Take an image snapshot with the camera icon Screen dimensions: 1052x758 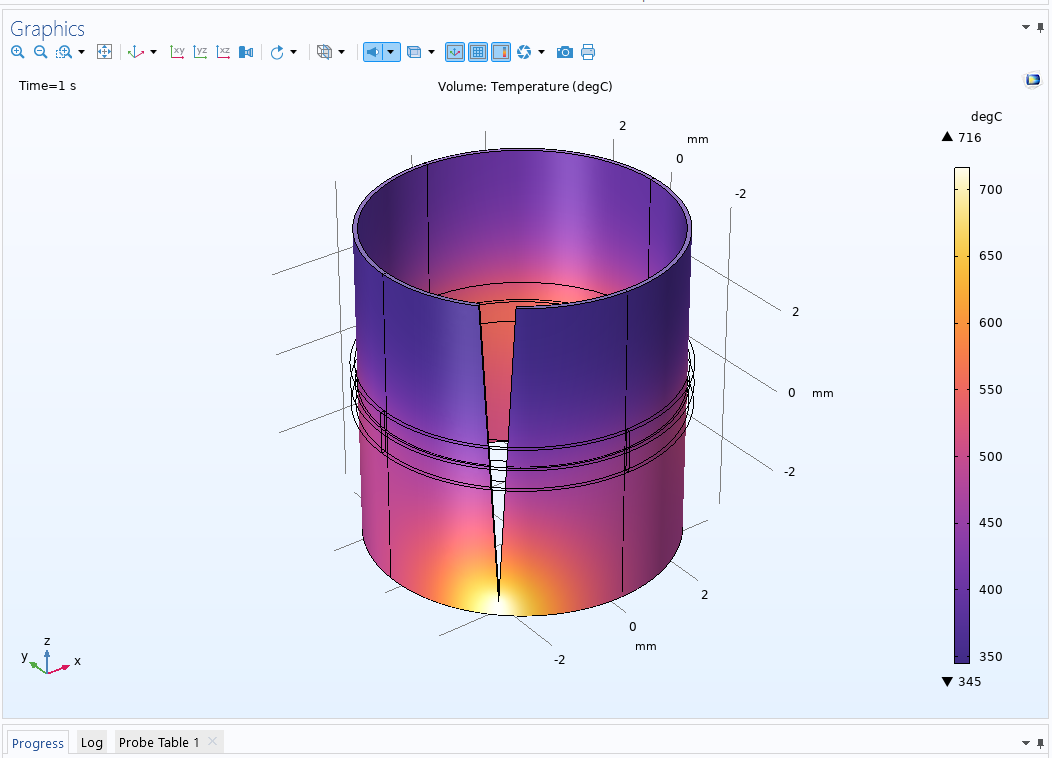coord(565,52)
